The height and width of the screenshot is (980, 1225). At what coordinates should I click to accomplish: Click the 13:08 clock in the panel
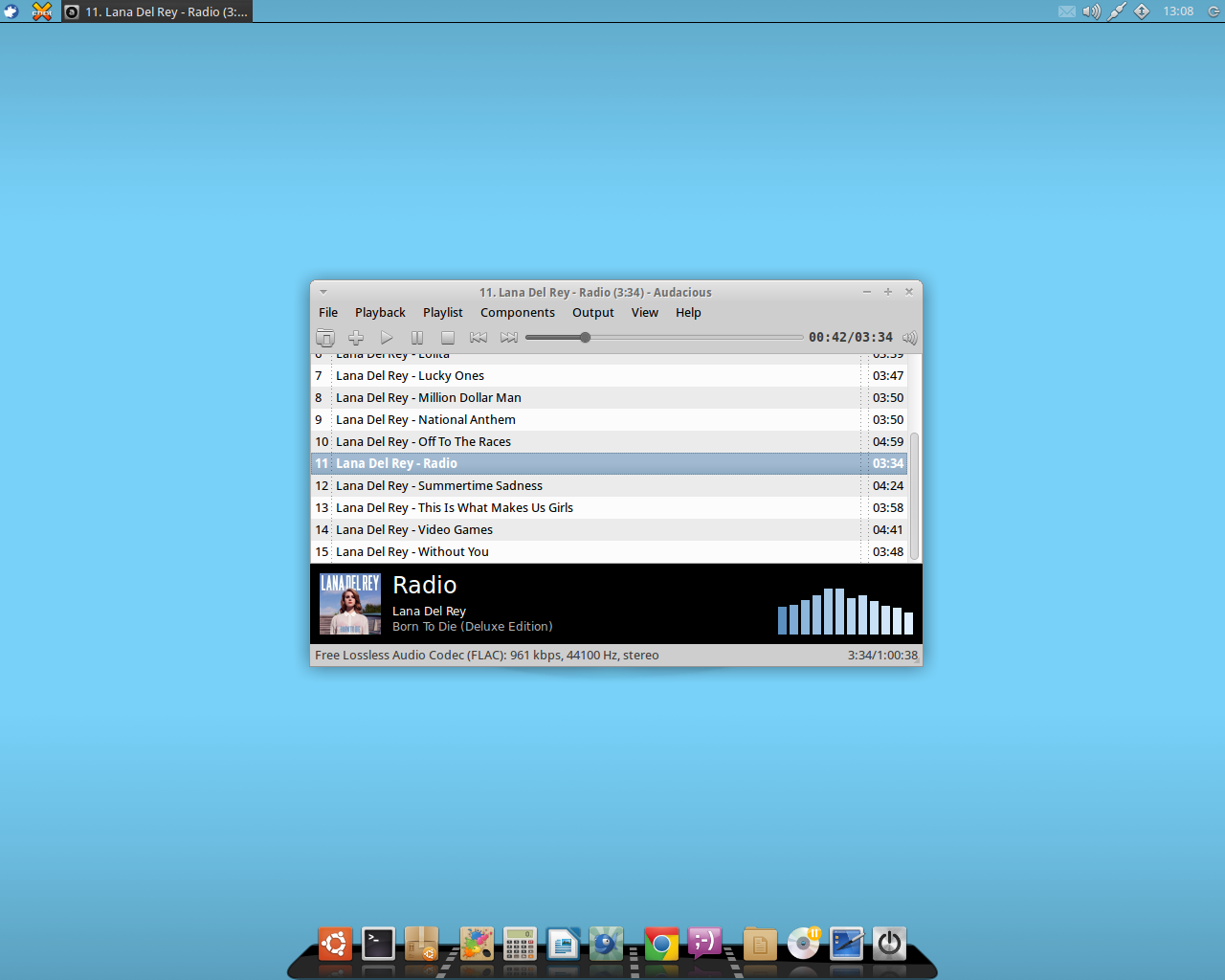pyautogui.click(x=1178, y=11)
